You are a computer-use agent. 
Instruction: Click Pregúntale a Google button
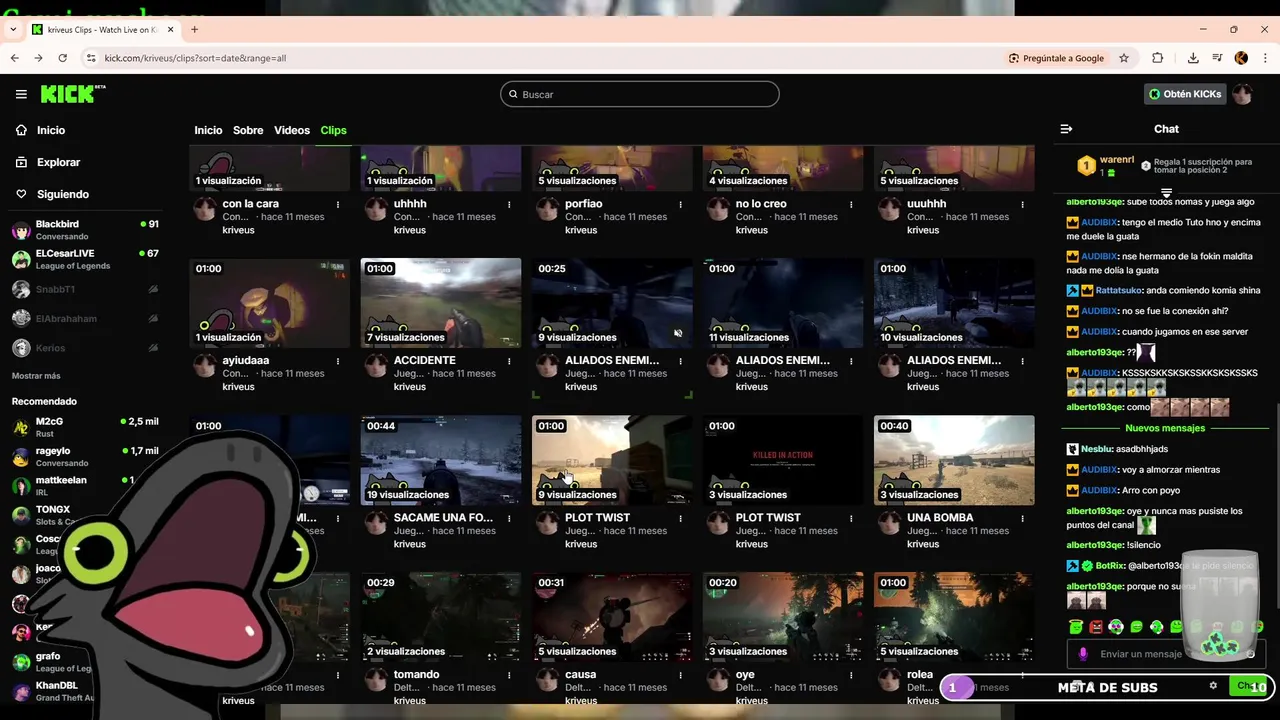(x=1056, y=58)
